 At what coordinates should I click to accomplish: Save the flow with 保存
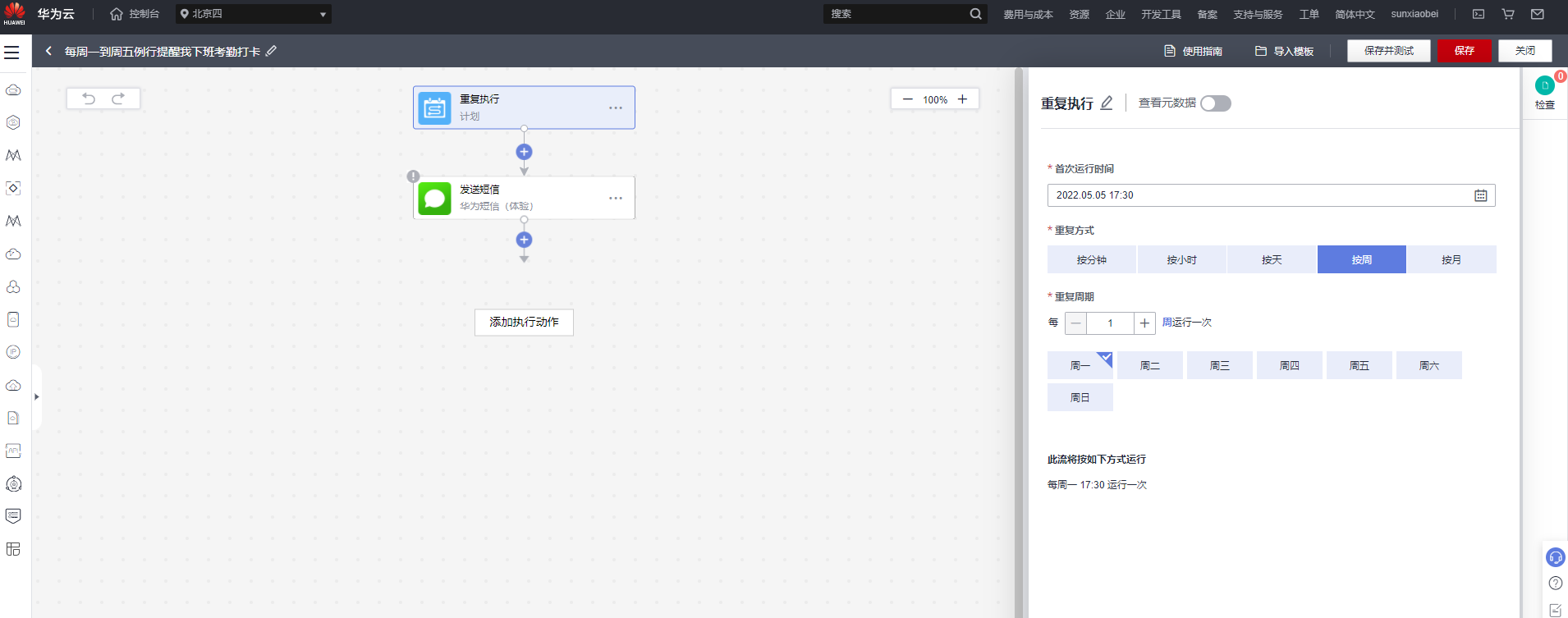(1465, 51)
